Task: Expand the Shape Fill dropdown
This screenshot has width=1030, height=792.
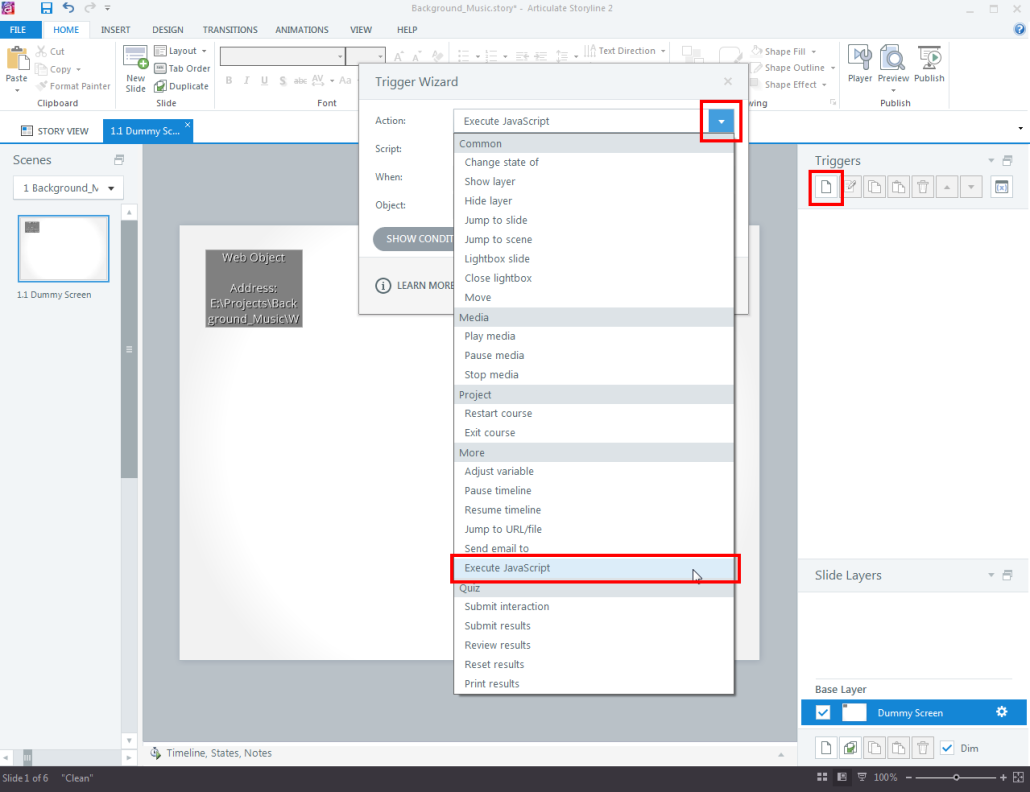Action: tap(784, 50)
